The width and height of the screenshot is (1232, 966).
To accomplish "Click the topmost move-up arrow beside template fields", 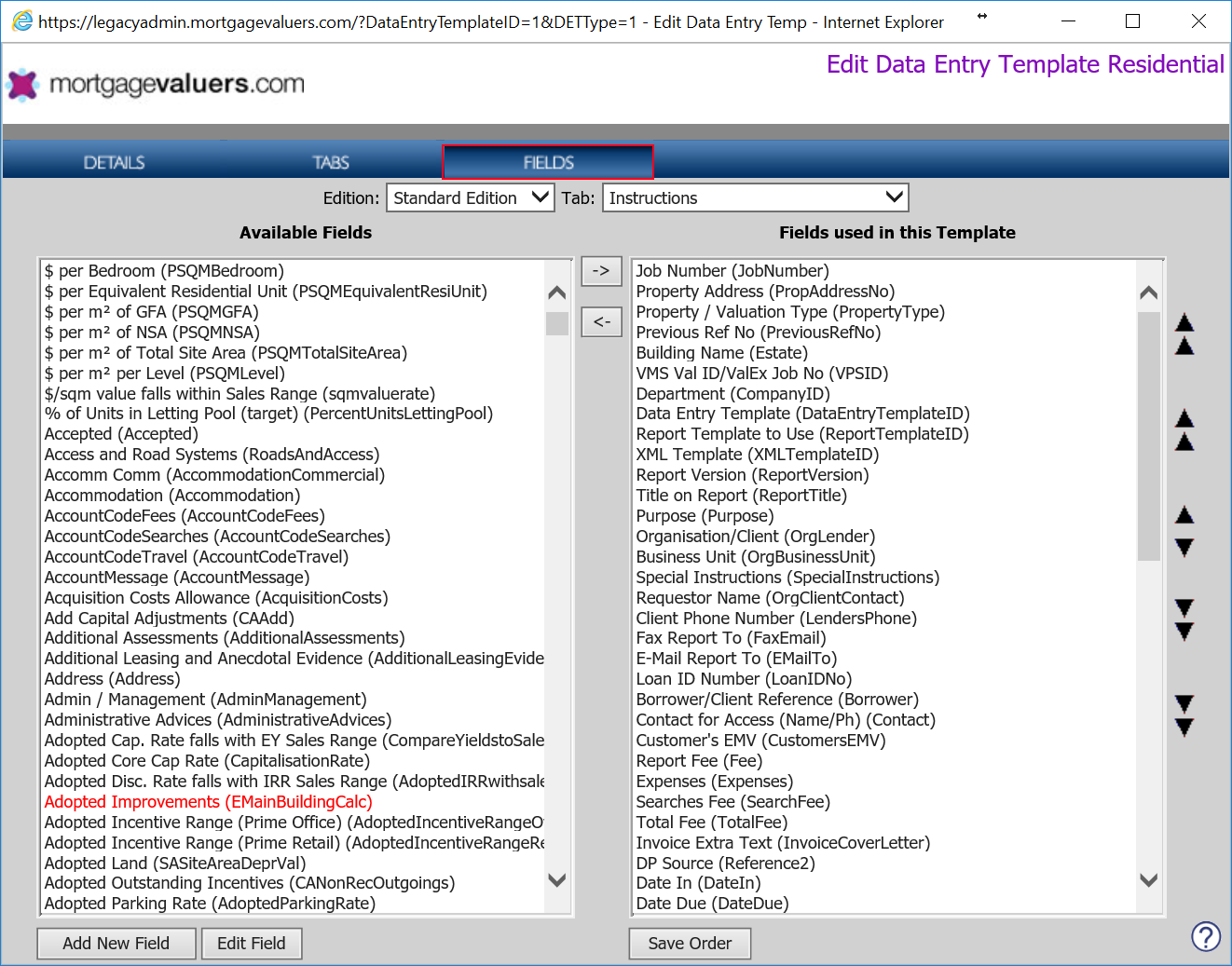I will (x=1184, y=334).
